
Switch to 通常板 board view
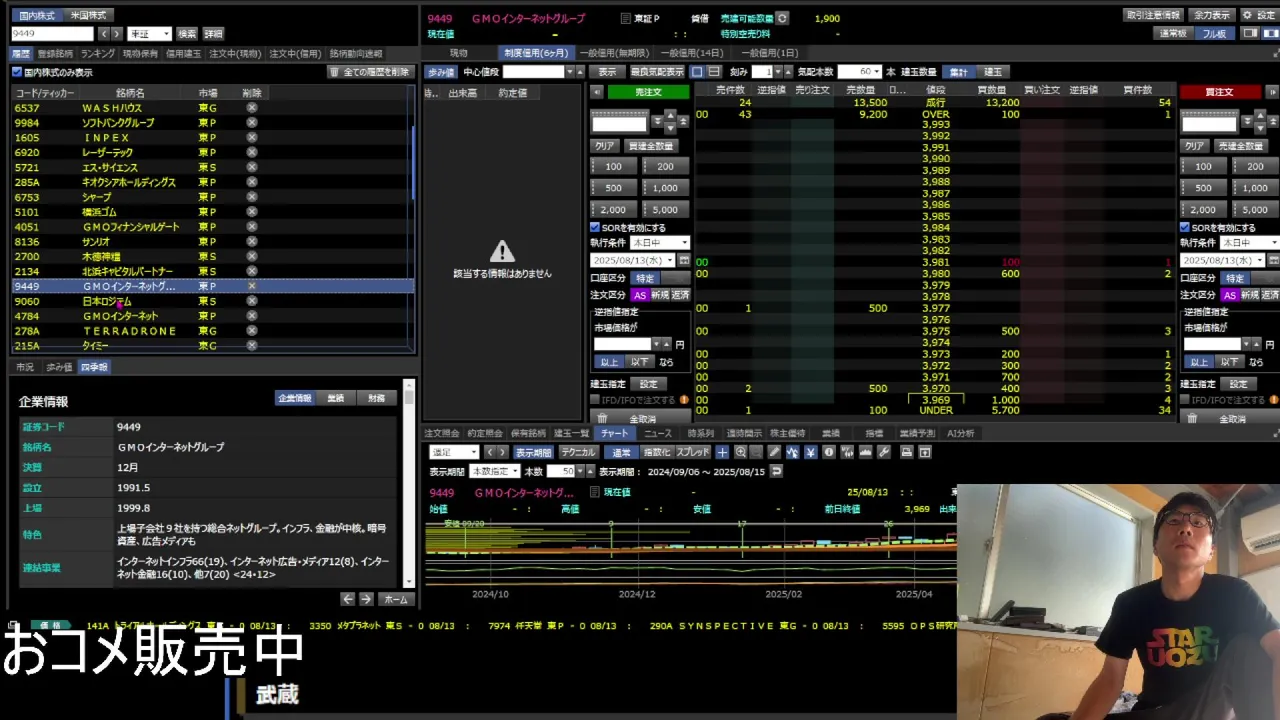click(1173, 34)
